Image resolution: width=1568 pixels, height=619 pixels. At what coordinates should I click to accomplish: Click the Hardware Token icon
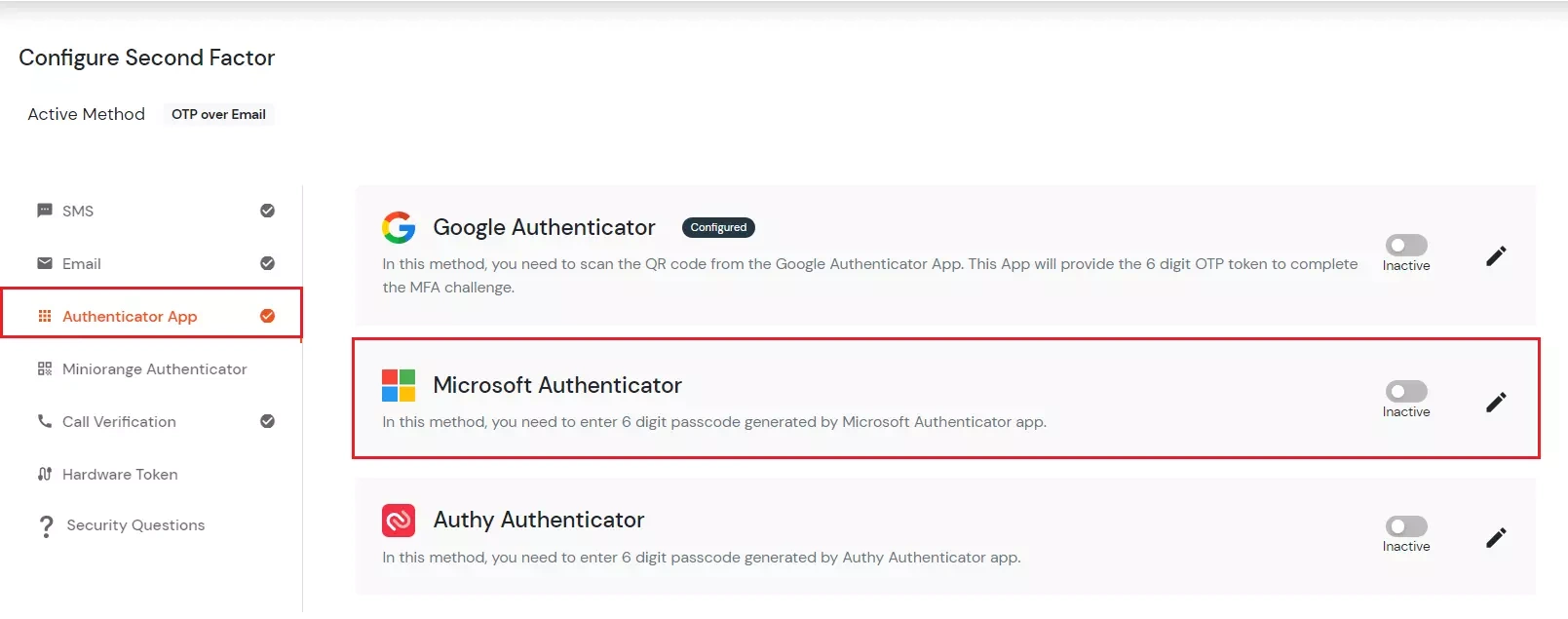coord(44,474)
